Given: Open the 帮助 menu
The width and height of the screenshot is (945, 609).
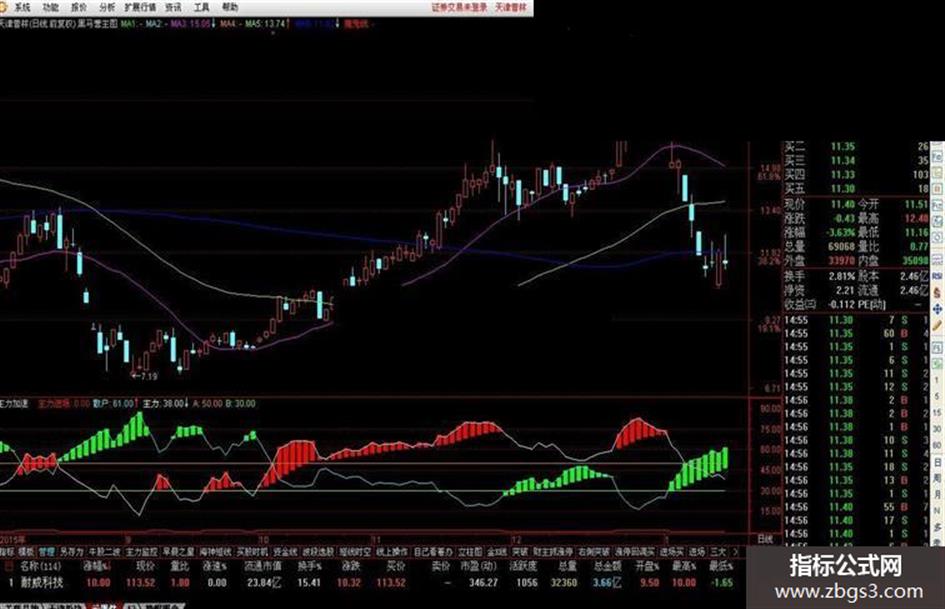Looking at the screenshot, I should pyautogui.click(x=230, y=7).
